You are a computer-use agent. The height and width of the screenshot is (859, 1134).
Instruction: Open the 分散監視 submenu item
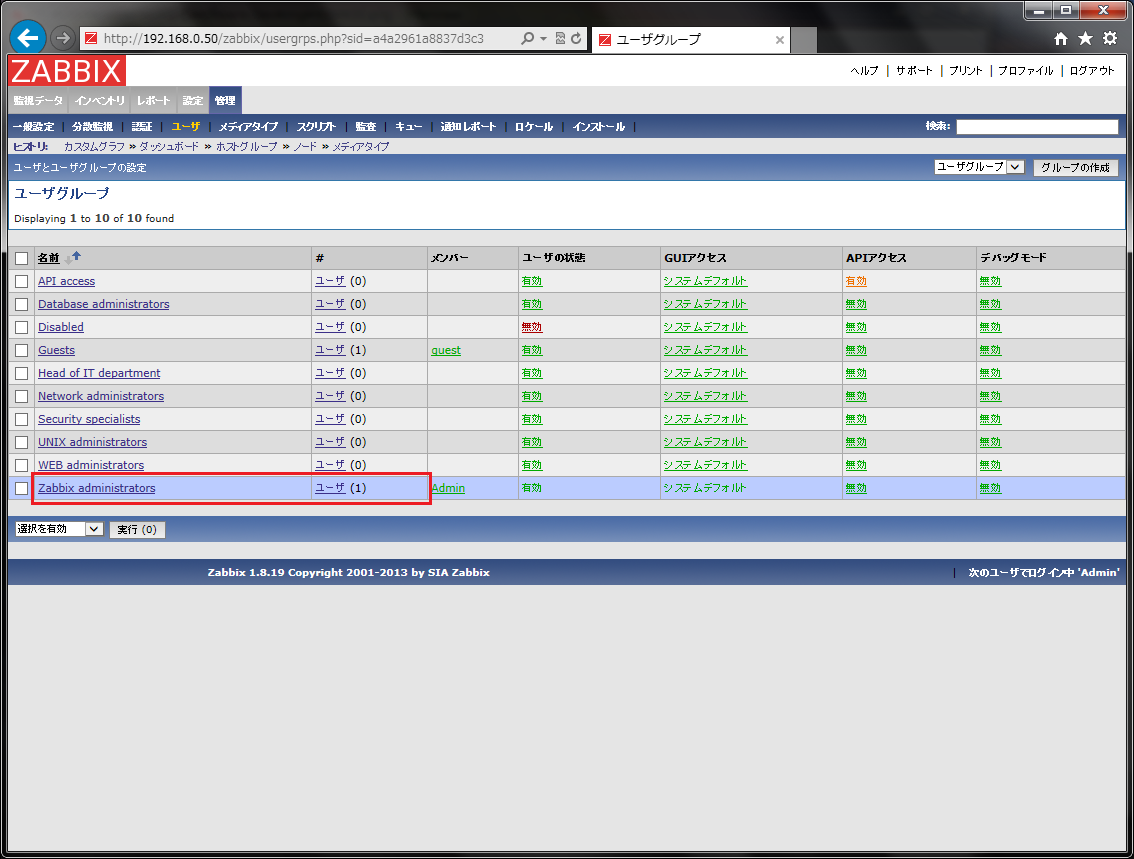(93, 127)
